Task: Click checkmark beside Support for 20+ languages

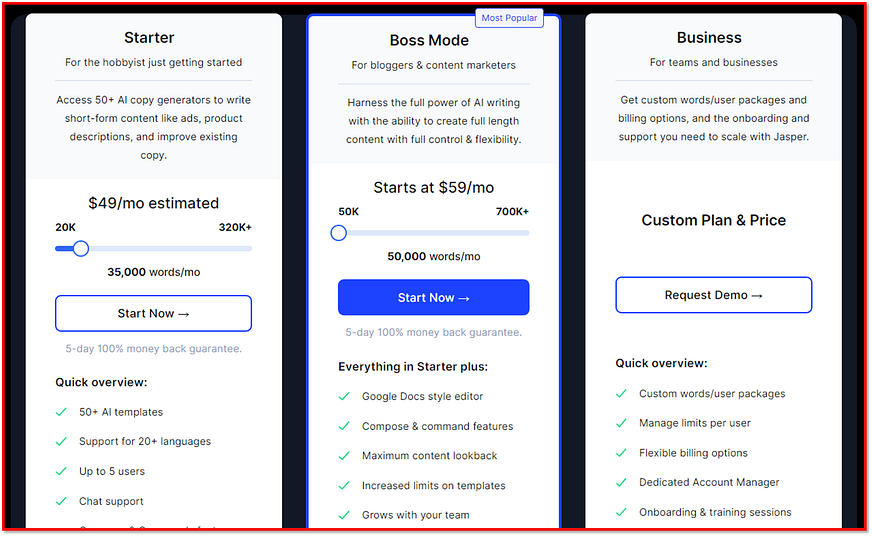Action: click(x=62, y=442)
